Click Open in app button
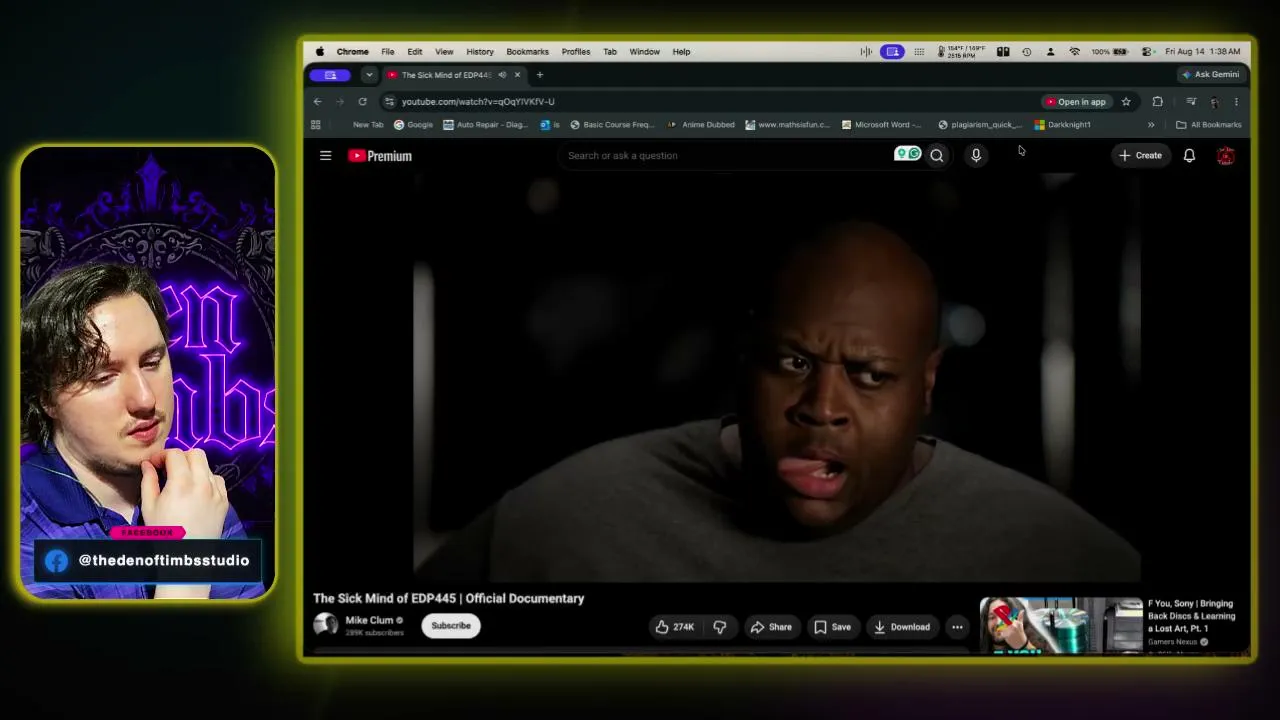Image resolution: width=1280 pixels, height=720 pixels. [x=1076, y=101]
